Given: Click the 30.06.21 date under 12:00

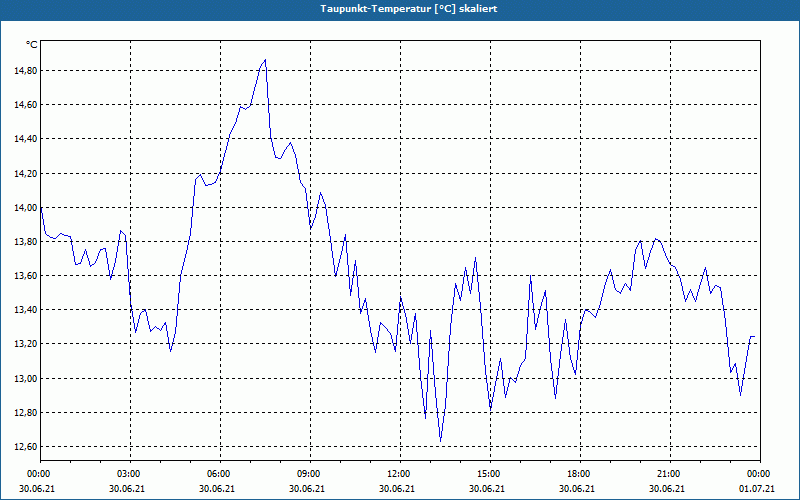Looking at the screenshot, I should pos(397,488).
